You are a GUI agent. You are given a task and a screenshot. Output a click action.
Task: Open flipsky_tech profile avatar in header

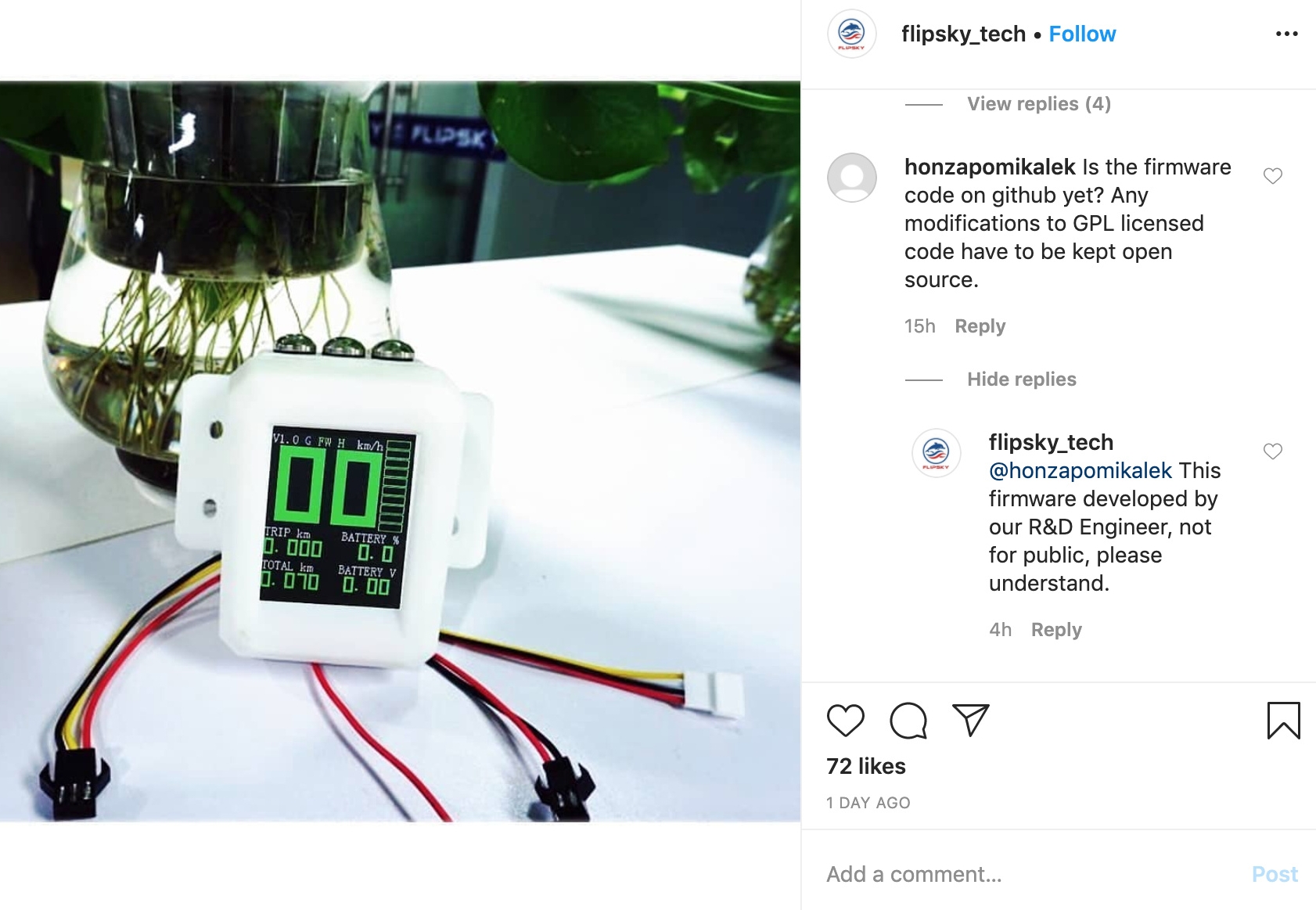(x=851, y=34)
